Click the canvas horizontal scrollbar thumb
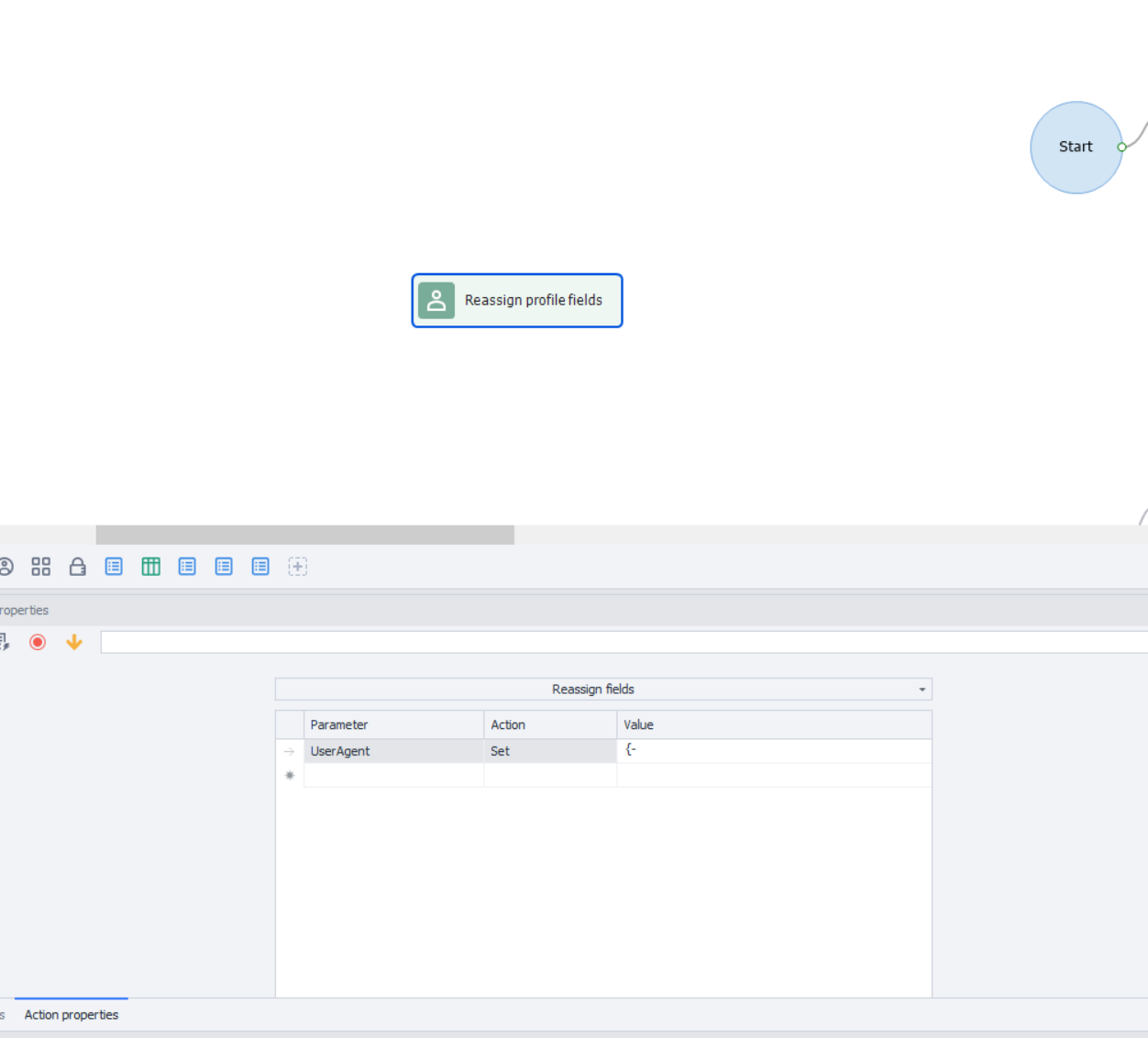1148x1038 pixels. click(x=305, y=535)
